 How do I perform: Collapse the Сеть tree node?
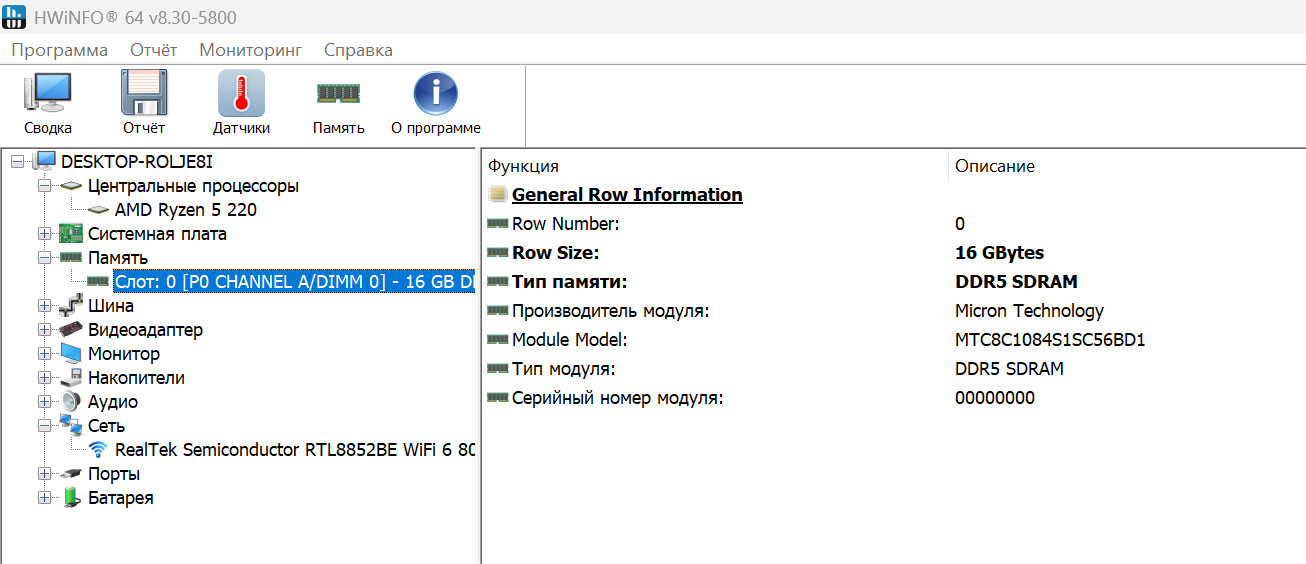click(x=44, y=426)
